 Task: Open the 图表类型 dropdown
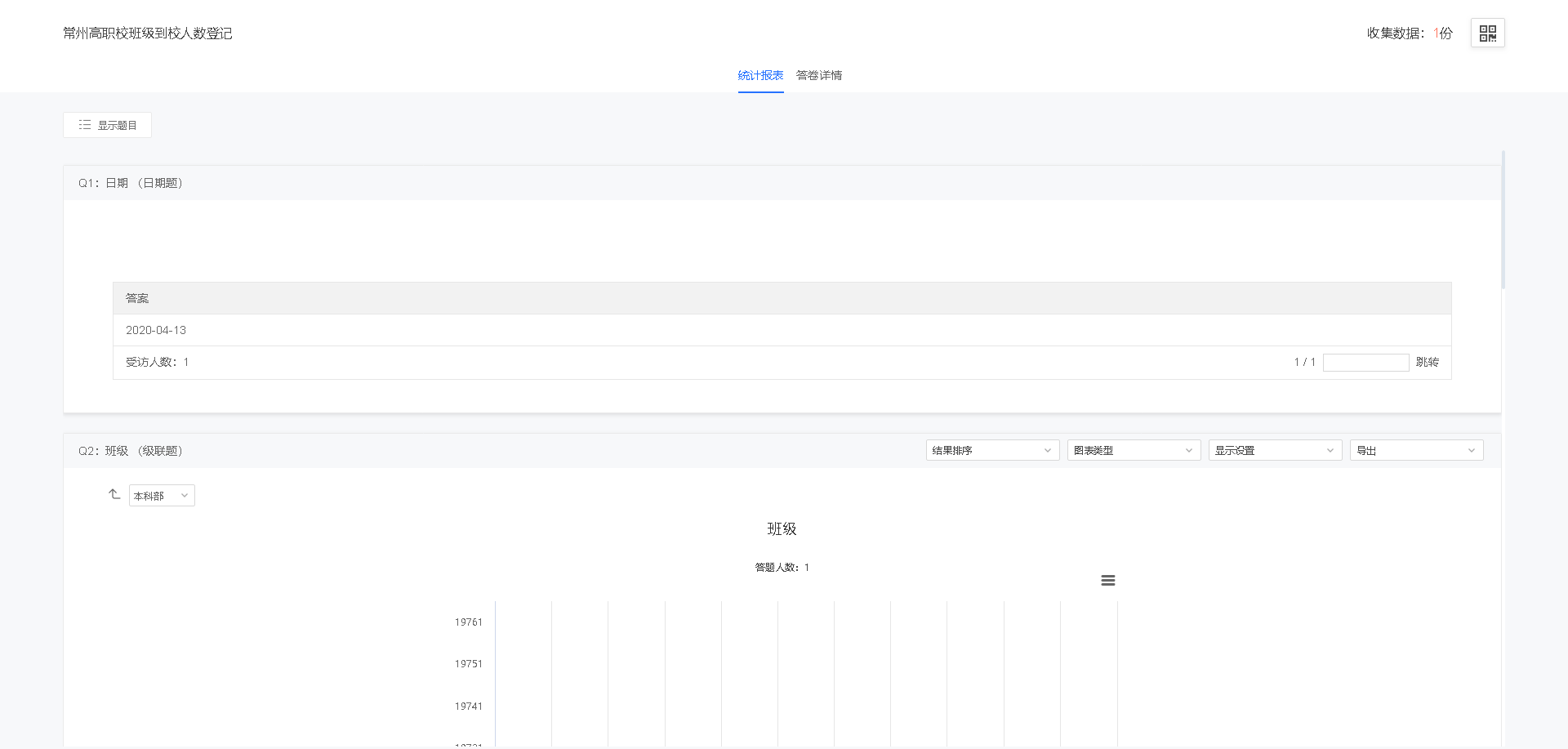click(x=1133, y=450)
